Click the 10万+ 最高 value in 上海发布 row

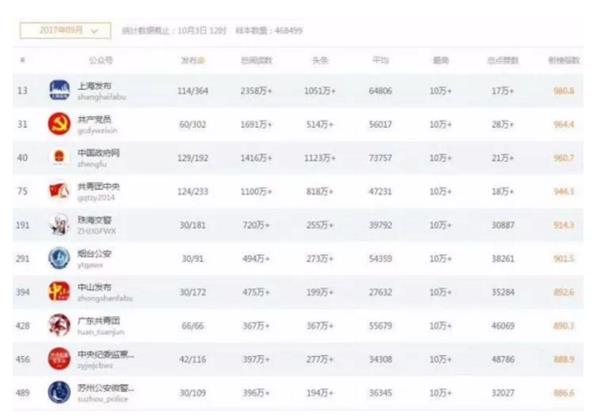click(x=440, y=91)
